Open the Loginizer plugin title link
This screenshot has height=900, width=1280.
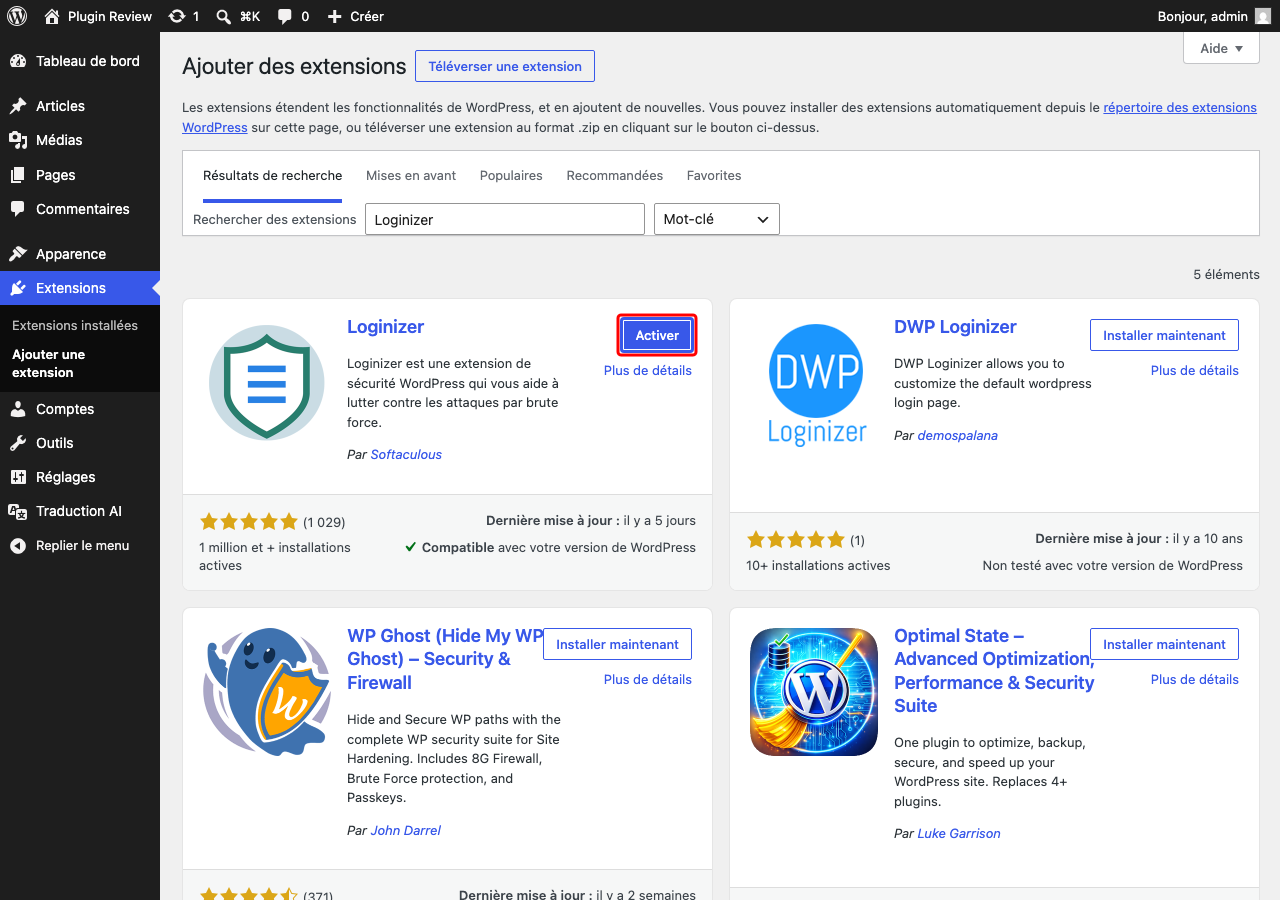(x=385, y=327)
